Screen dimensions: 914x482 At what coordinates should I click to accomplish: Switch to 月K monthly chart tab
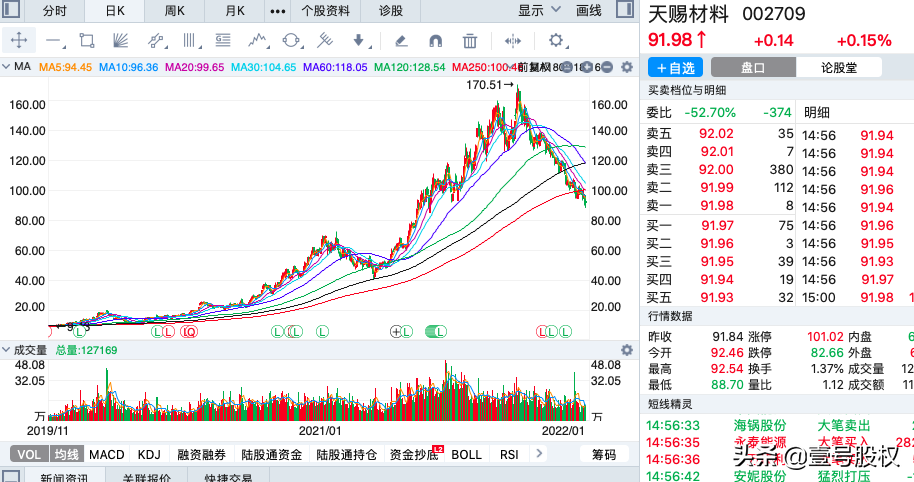click(x=235, y=10)
